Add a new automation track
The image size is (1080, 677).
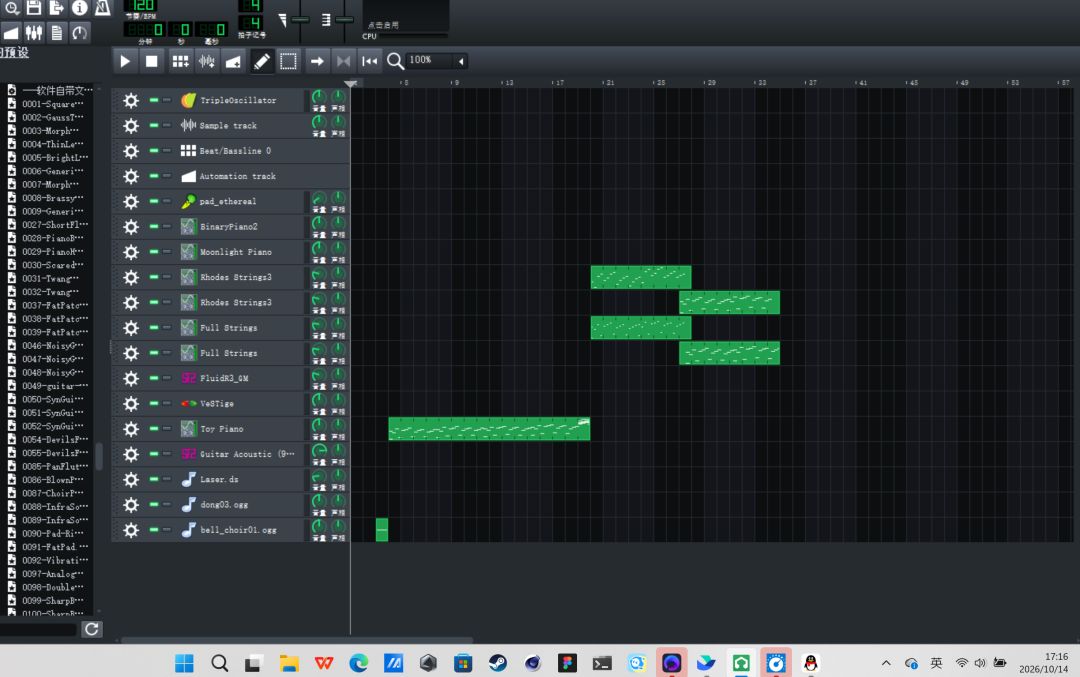(233, 61)
